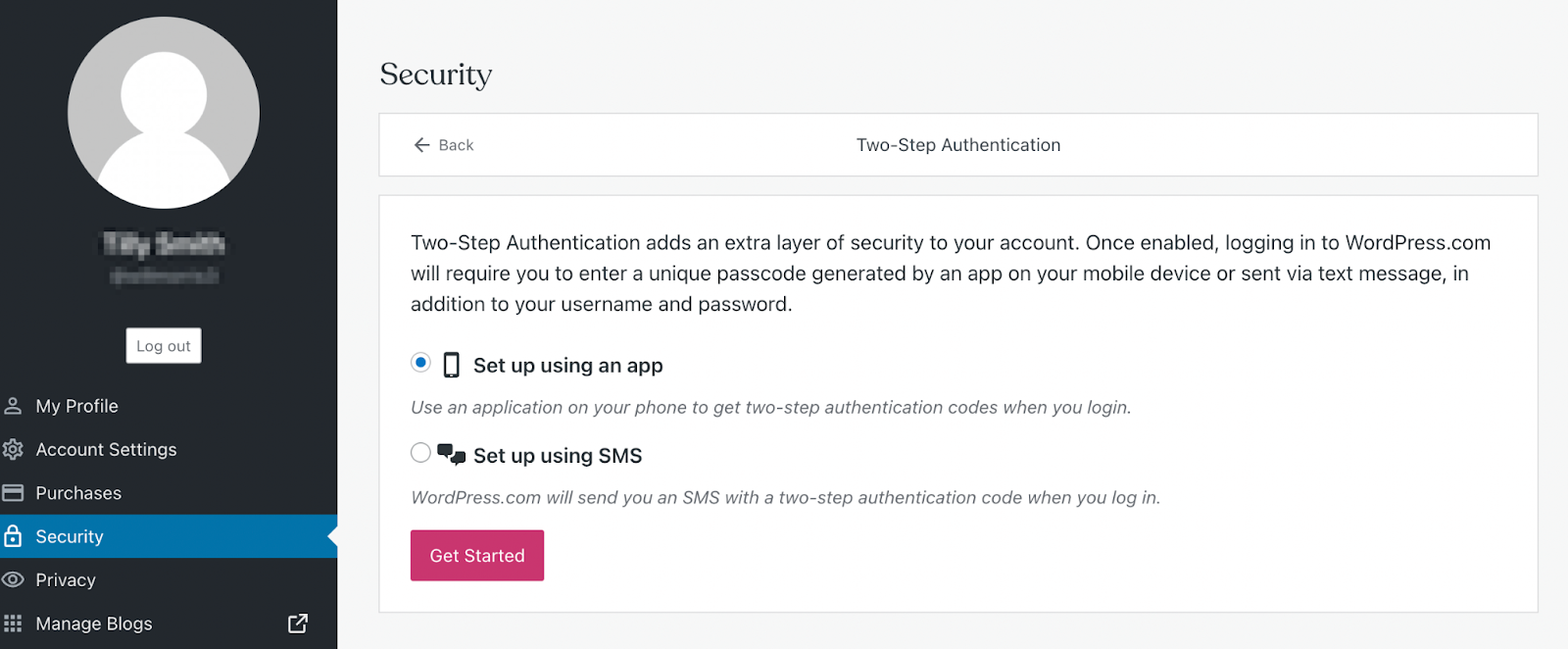Click the Privacy eye icon
This screenshot has height=649, width=1568.
click(13, 579)
